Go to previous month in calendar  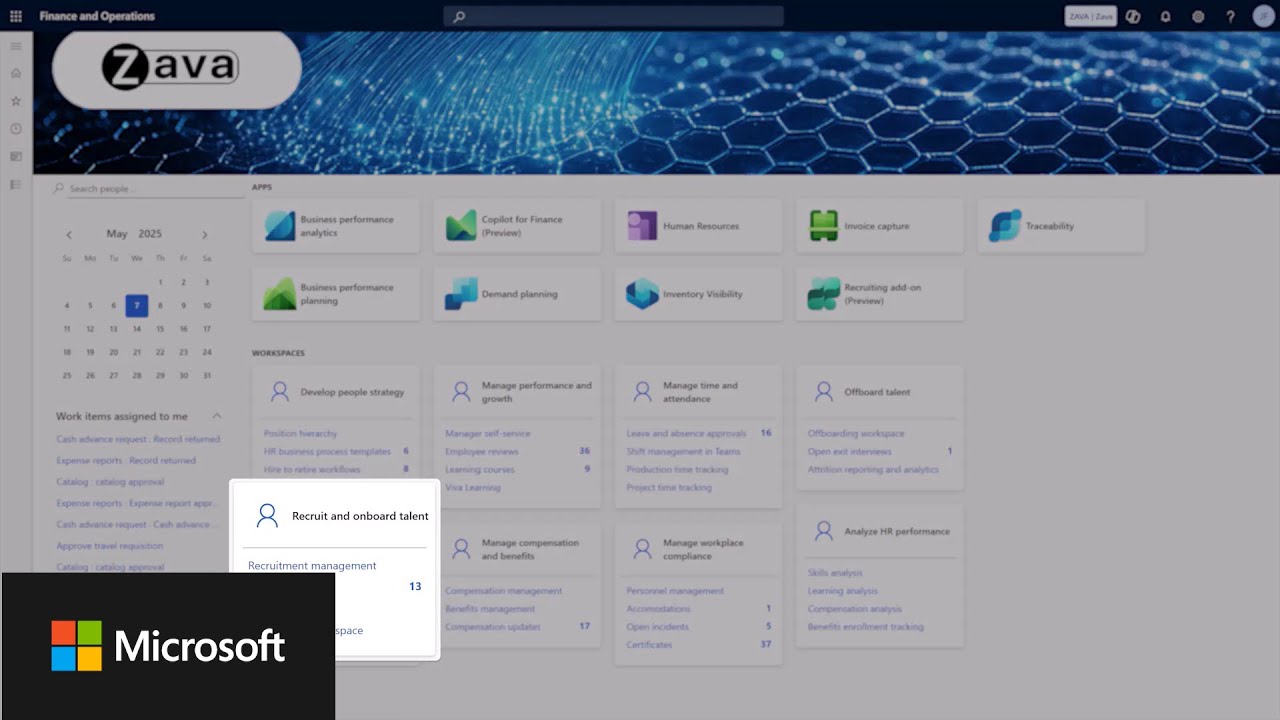pos(69,235)
